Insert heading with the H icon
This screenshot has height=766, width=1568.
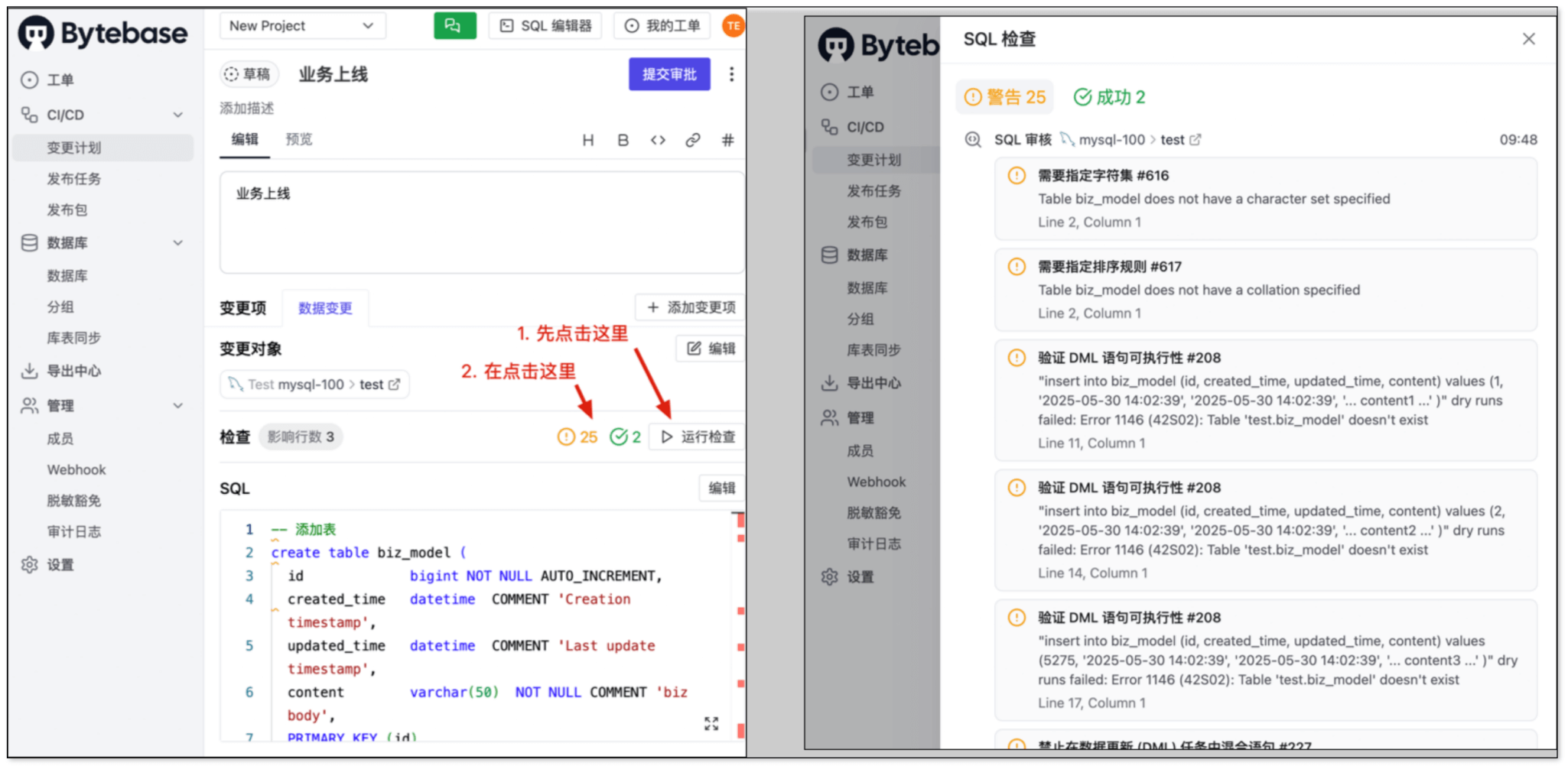(587, 140)
